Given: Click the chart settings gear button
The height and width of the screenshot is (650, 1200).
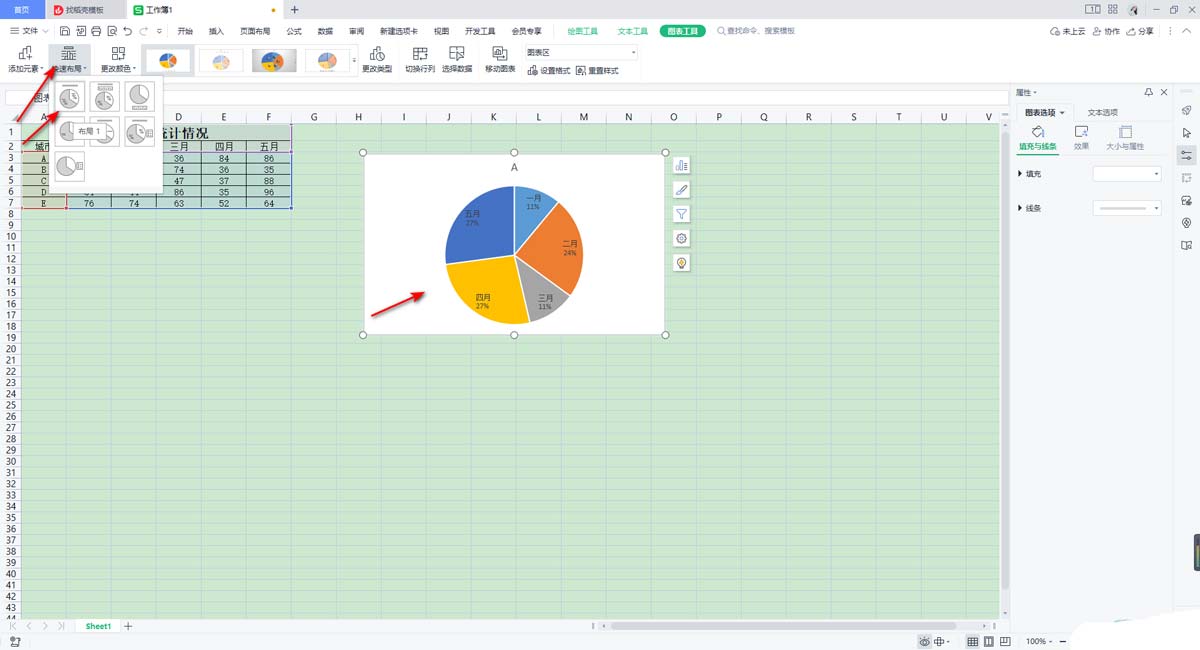Looking at the screenshot, I should pos(682,238).
